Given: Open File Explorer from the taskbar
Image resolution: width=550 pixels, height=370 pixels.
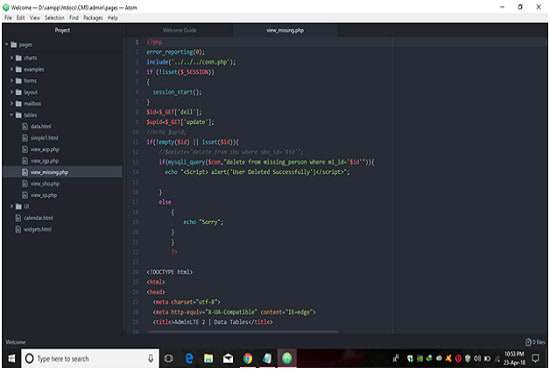Looking at the screenshot, I should [208, 358].
